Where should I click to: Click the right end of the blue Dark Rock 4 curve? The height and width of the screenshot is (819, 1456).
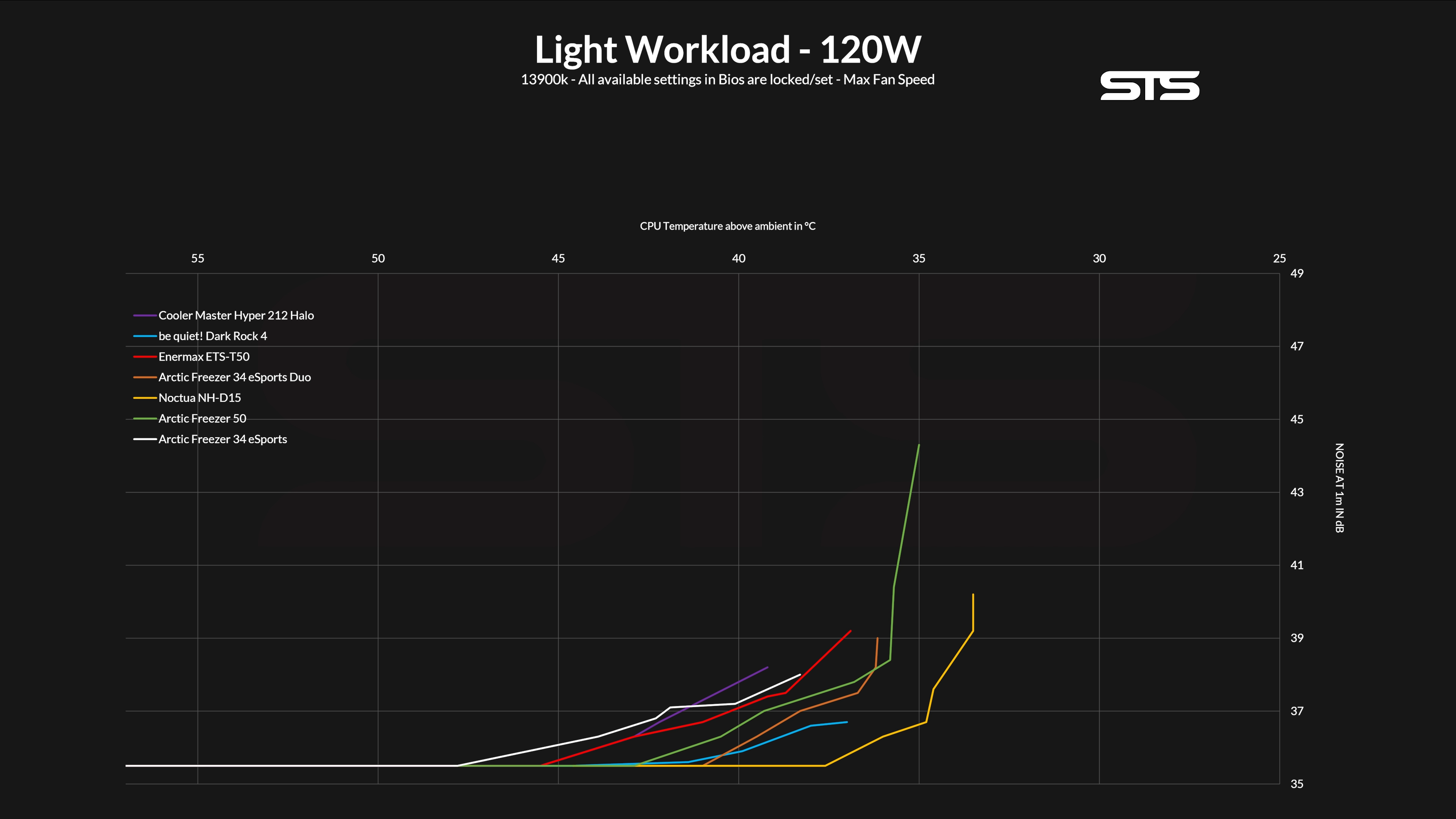click(x=846, y=722)
